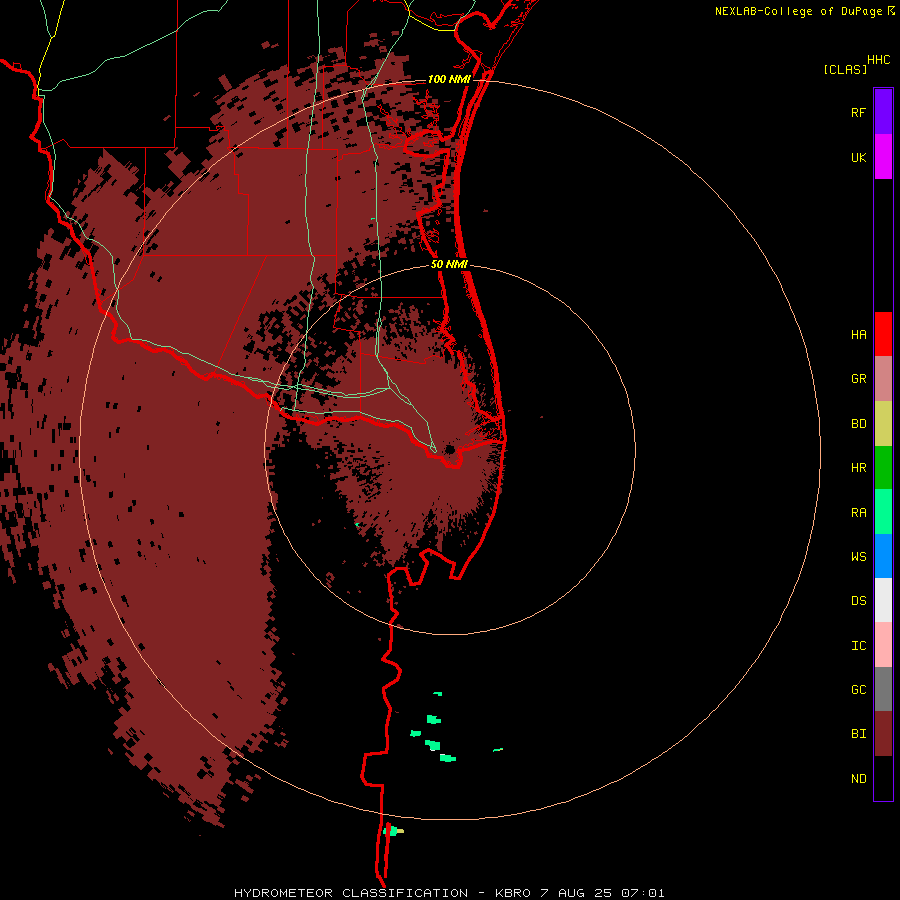
Task: Click the [CLAS] label
Action: tap(845, 70)
